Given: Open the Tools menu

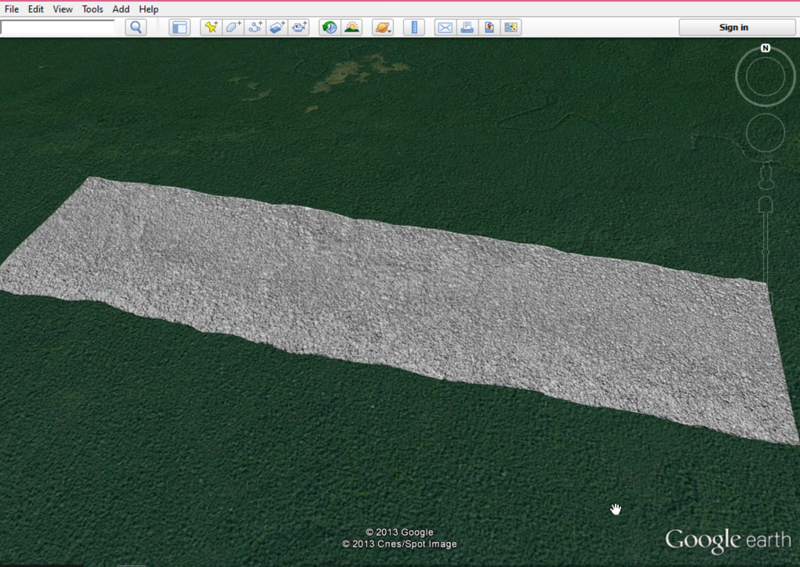Looking at the screenshot, I should coord(92,9).
